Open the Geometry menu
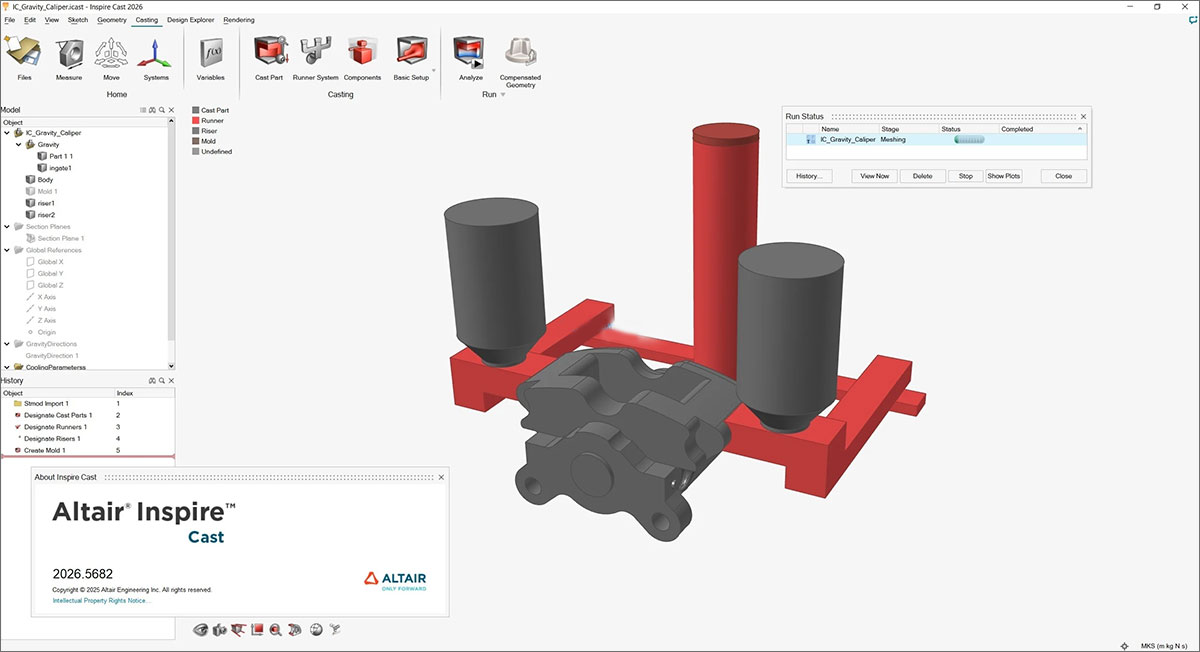Image resolution: width=1200 pixels, height=652 pixels. [x=111, y=20]
